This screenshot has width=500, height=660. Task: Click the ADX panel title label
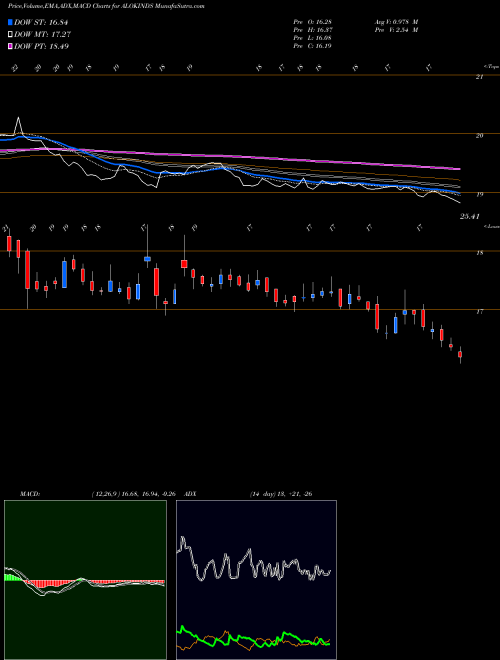tap(190, 494)
